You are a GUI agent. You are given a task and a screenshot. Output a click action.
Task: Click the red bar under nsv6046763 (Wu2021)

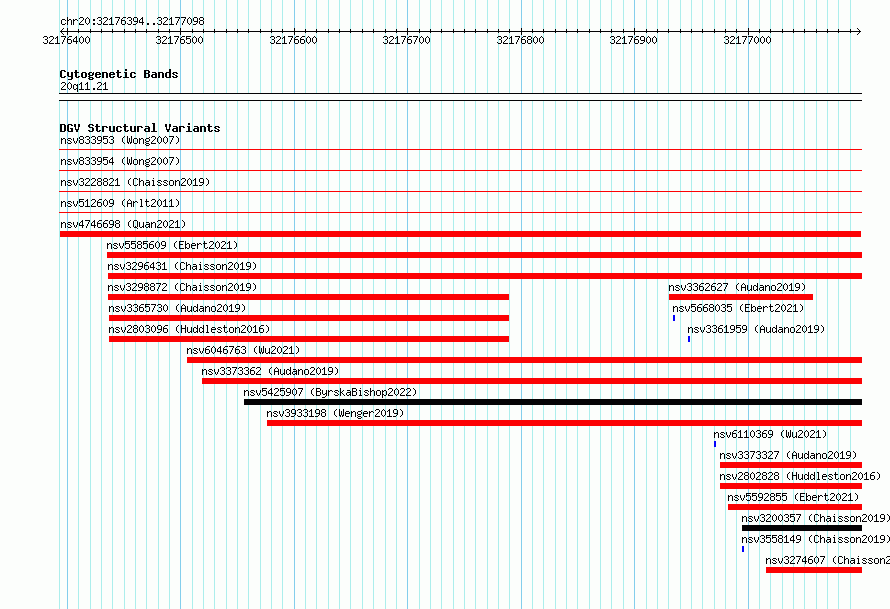524,360
